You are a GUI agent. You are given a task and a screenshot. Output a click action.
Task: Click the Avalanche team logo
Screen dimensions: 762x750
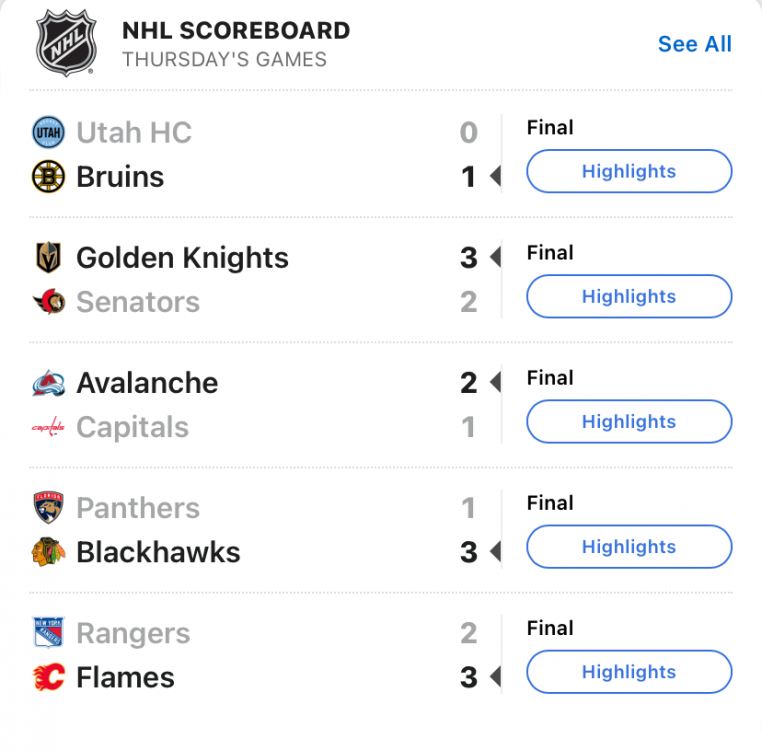(48, 383)
